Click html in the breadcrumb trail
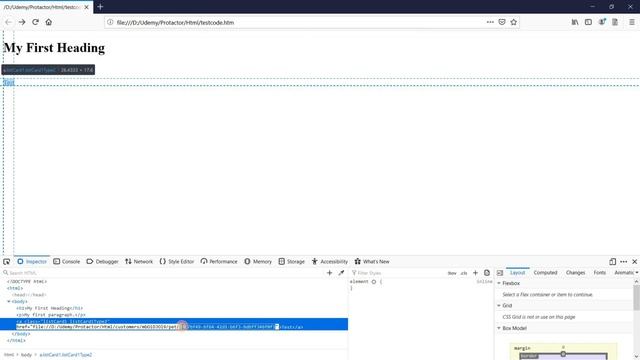The height and width of the screenshot is (360, 640). click(x=9, y=355)
